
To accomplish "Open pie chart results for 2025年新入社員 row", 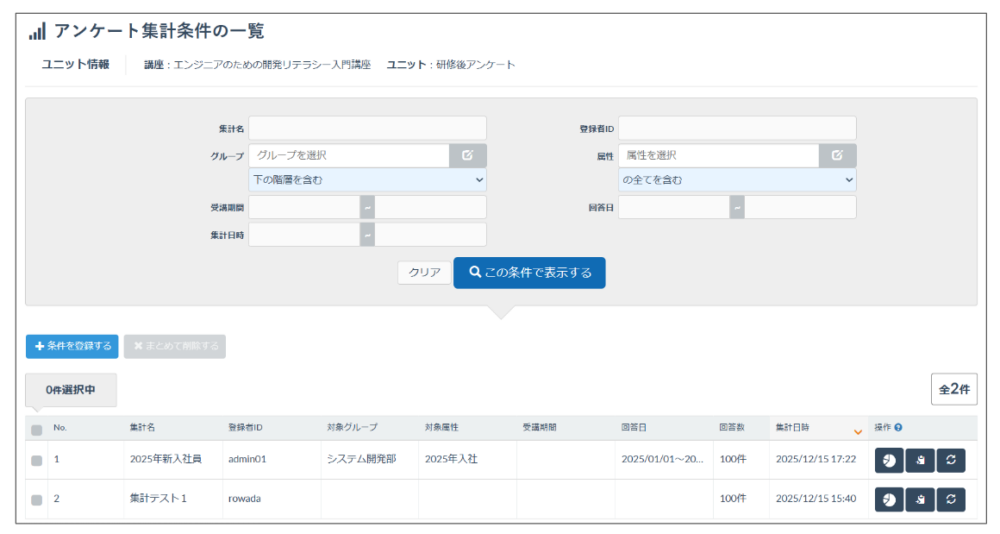I will coord(889,460).
